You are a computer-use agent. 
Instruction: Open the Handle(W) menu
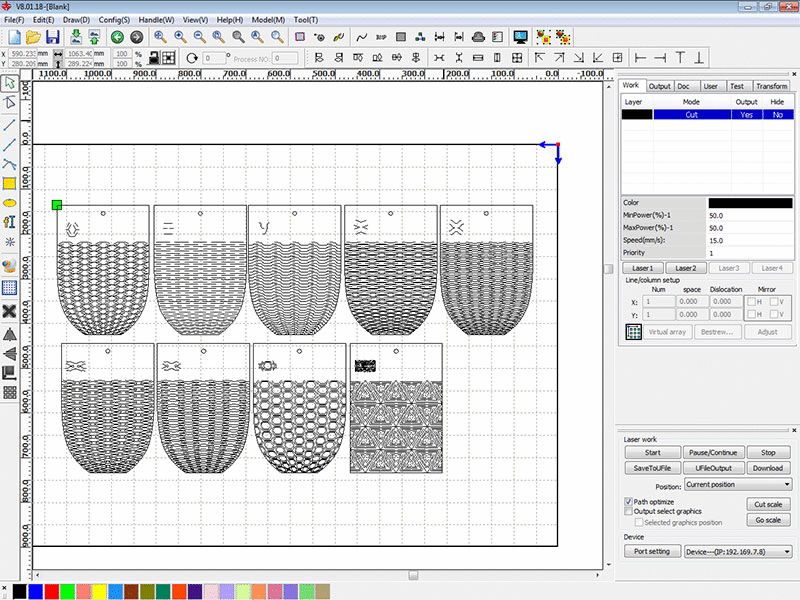click(155, 20)
